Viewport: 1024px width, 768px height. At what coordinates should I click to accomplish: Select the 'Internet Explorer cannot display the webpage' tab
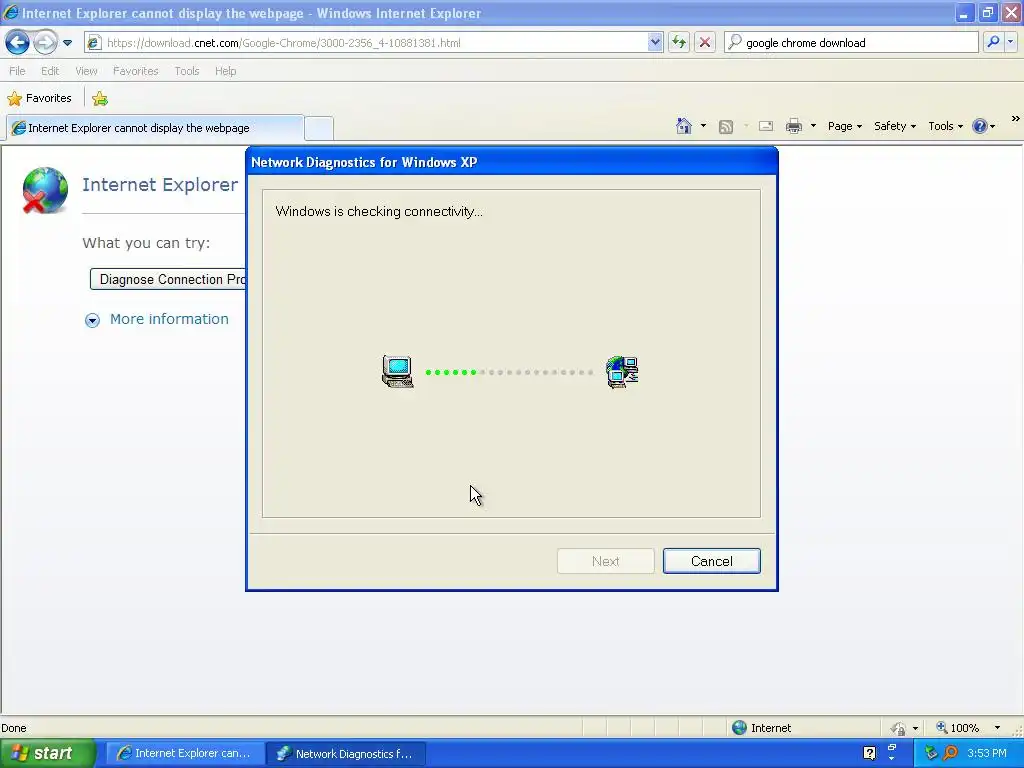(x=155, y=128)
